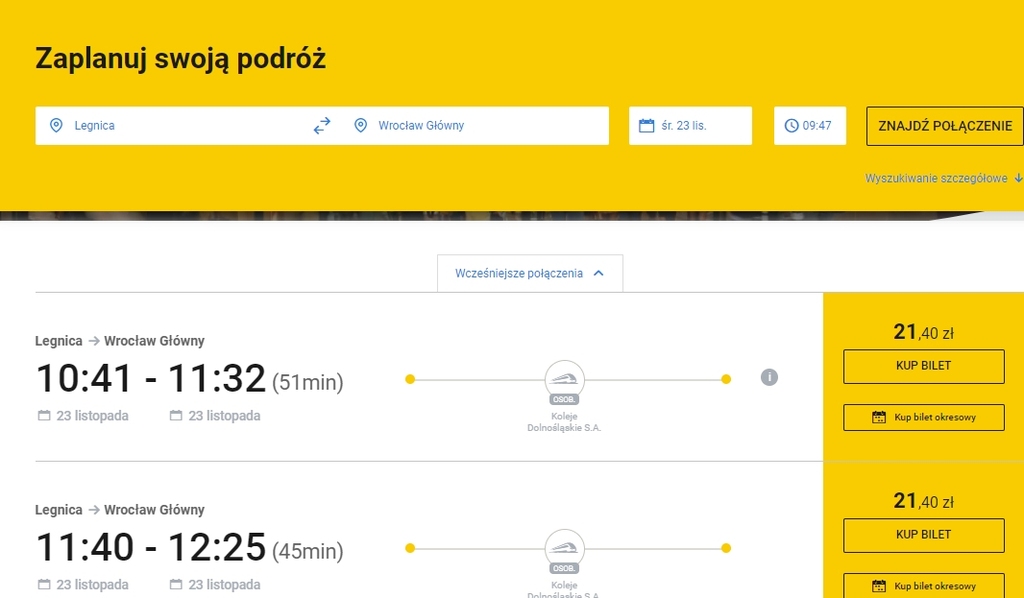Click Kup bilet okresowy for 11:40 train
The height and width of the screenshot is (598, 1024).
(923, 586)
